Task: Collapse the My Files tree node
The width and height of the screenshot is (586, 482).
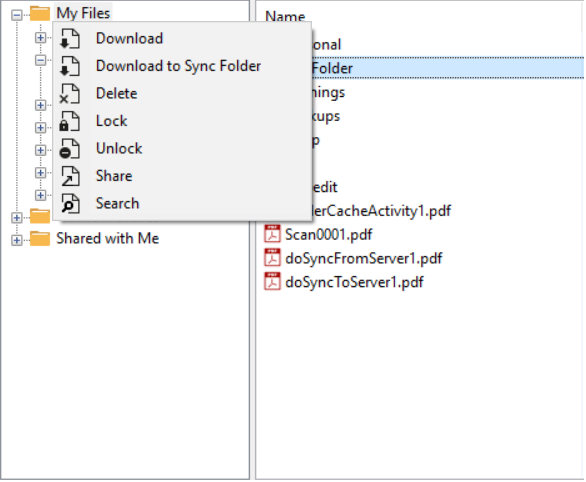Action: click(16, 15)
